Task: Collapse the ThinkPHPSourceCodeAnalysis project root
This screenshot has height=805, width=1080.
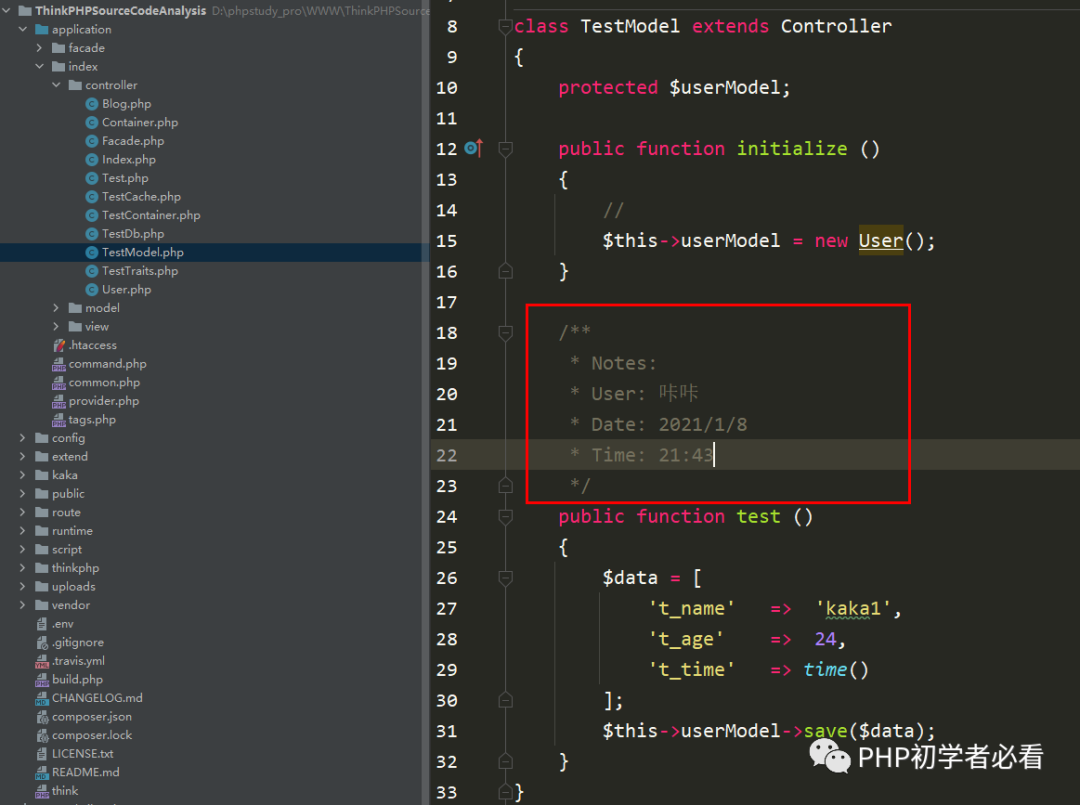Action: click(7, 11)
